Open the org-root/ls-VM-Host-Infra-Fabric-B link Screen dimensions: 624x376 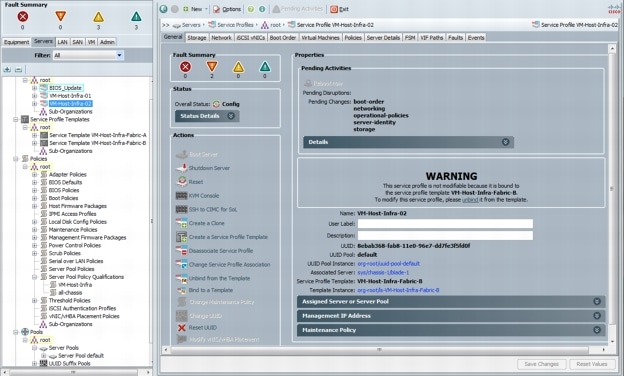(x=398, y=290)
